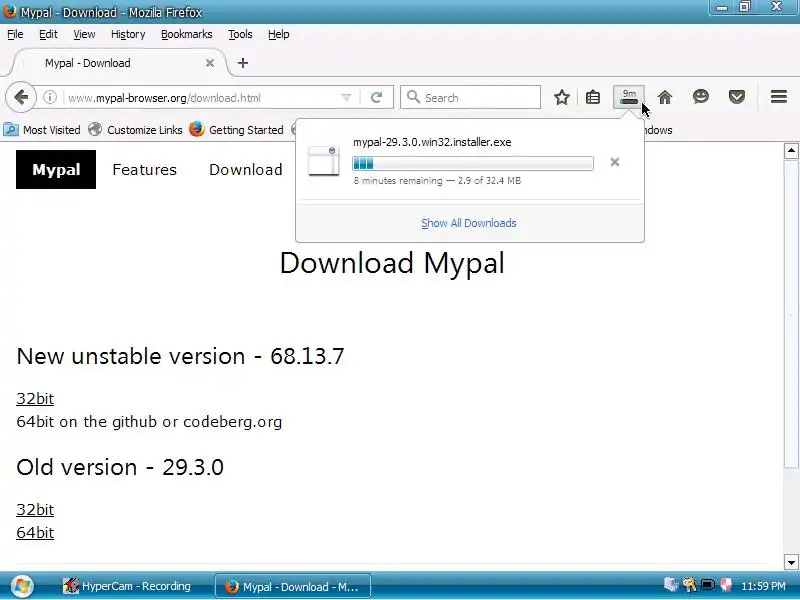Click the page vertical scrollbar thumb
The height and width of the screenshot is (600, 800).
click(x=791, y=314)
